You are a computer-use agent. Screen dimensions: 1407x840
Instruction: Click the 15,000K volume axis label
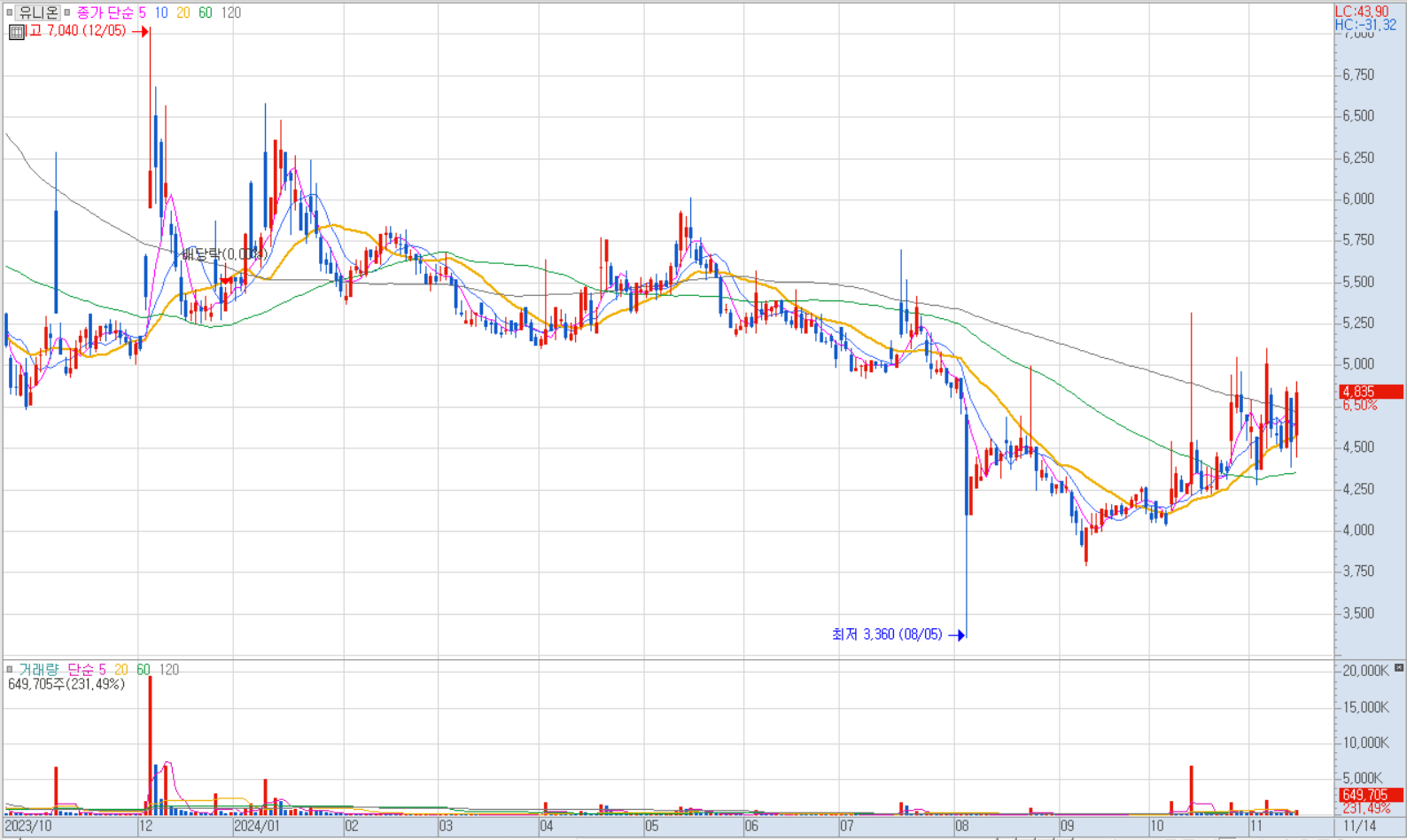pos(1365,707)
